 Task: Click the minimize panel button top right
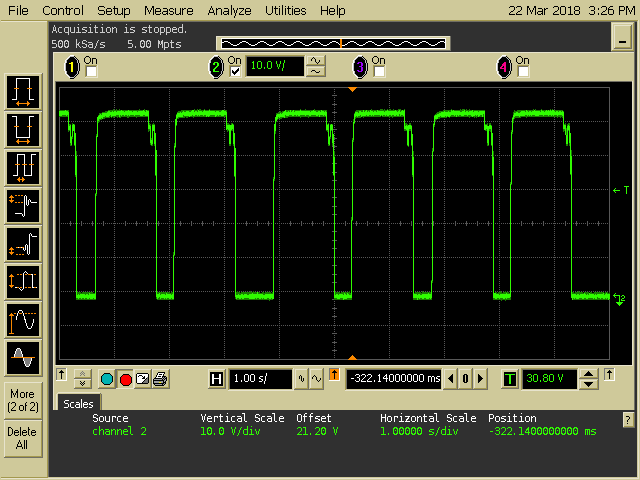(622, 37)
